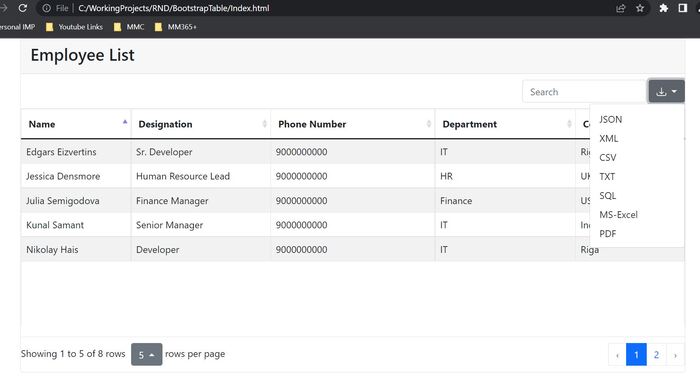Click the share page icon in address bar

pyautogui.click(x=621, y=8)
